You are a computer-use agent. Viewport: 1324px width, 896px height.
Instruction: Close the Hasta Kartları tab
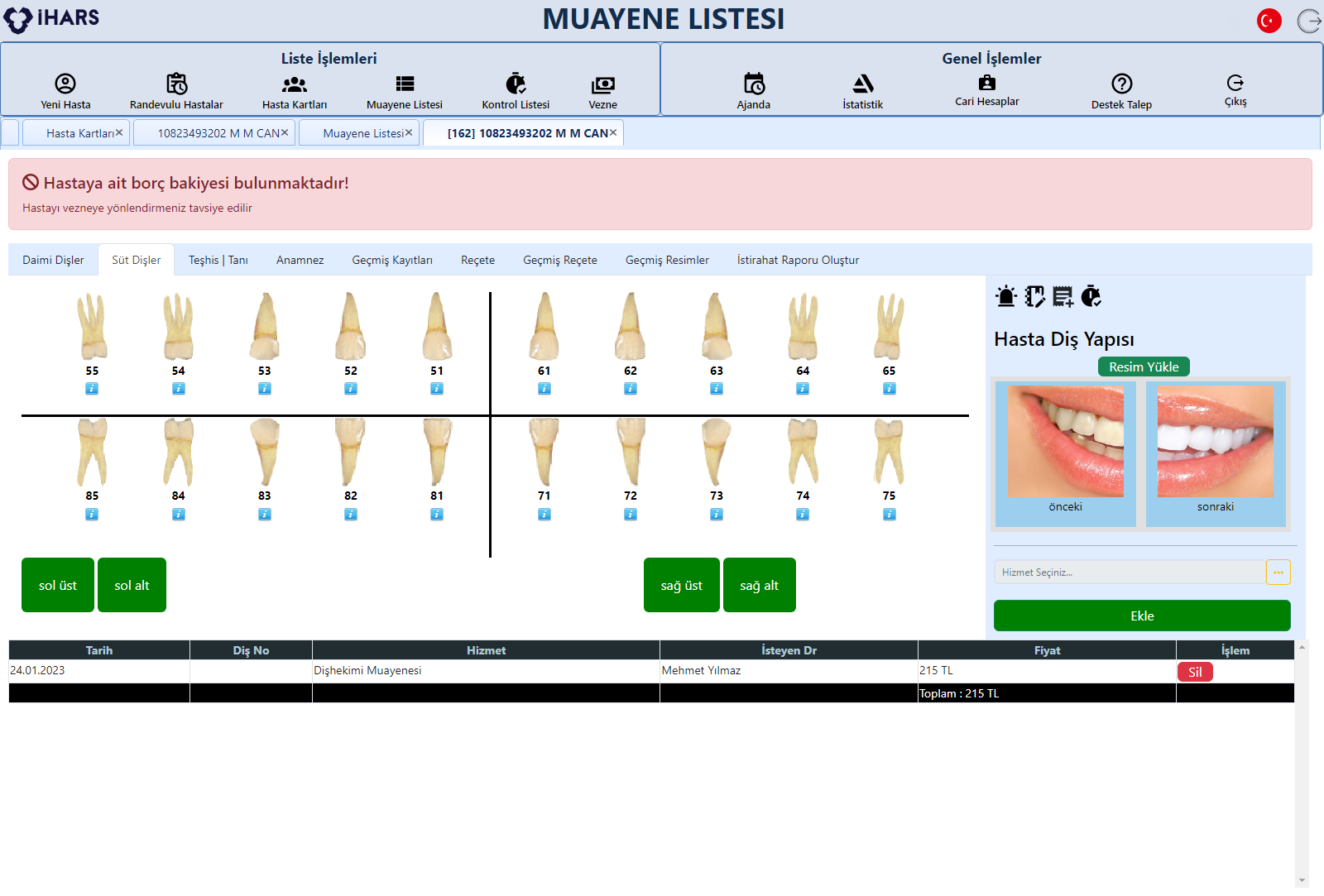point(119,132)
